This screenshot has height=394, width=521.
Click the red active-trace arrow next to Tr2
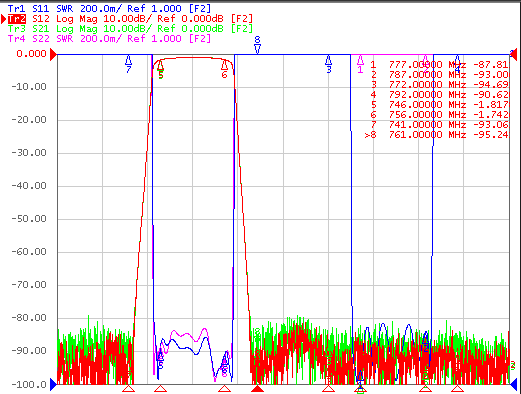click(4, 19)
